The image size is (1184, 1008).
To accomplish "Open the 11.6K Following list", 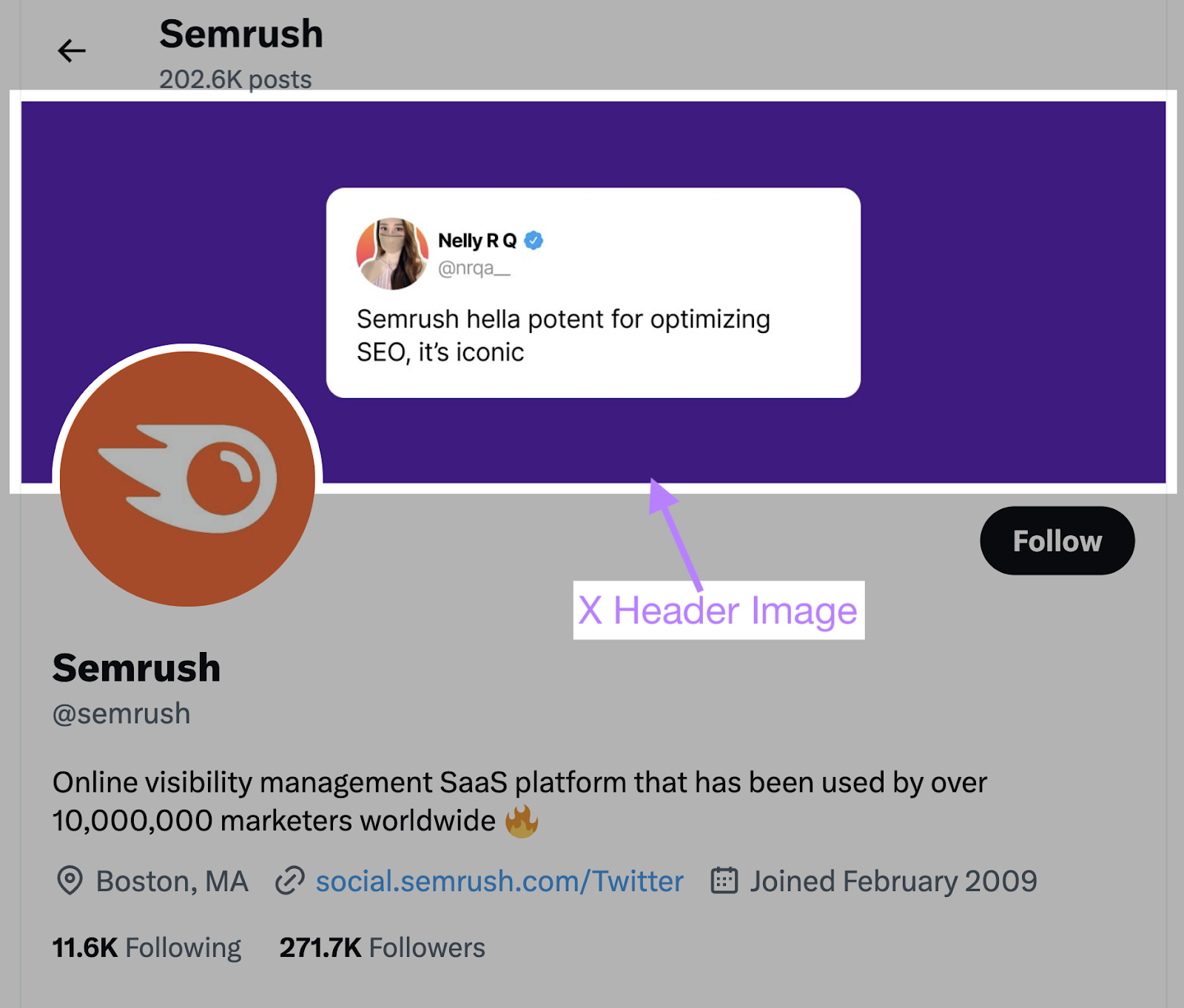I will pyautogui.click(x=147, y=947).
